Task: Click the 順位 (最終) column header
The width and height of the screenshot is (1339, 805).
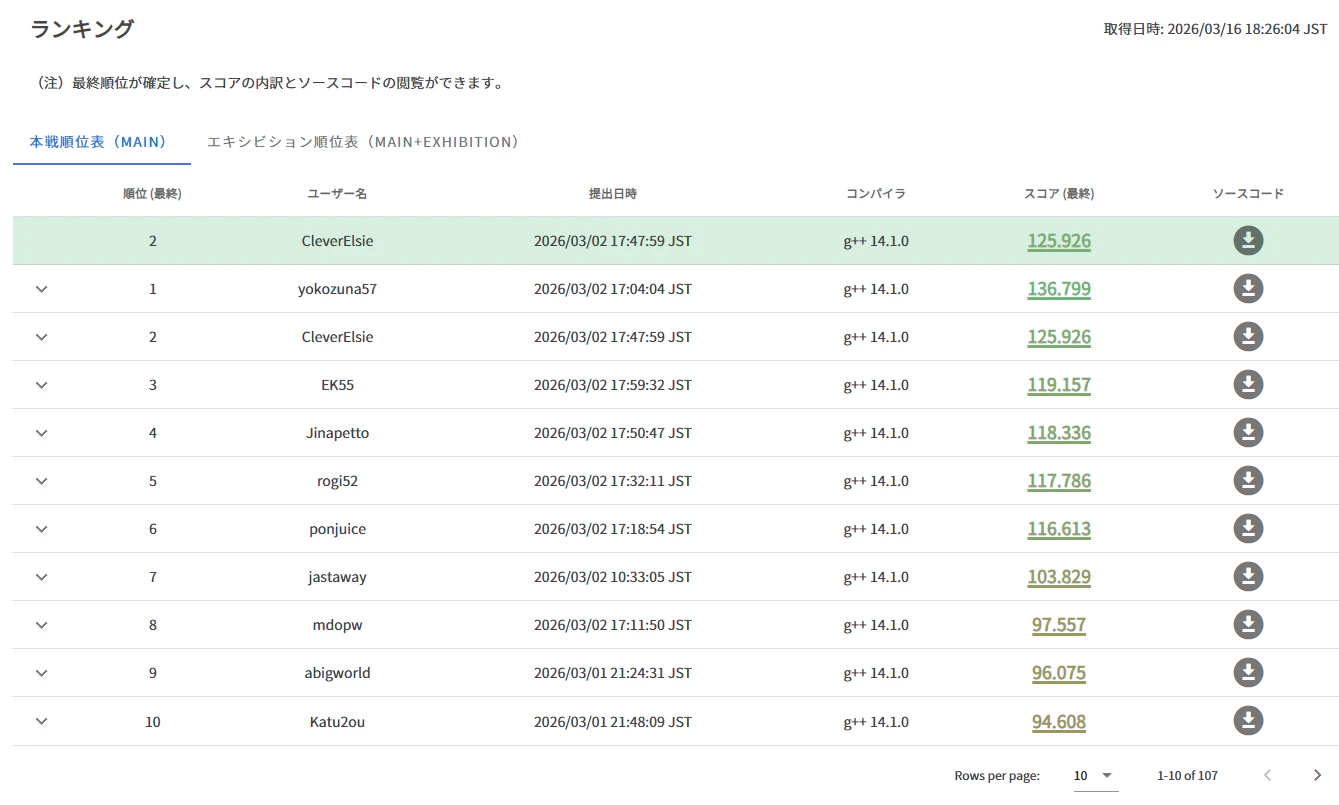Action: (152, 194)
